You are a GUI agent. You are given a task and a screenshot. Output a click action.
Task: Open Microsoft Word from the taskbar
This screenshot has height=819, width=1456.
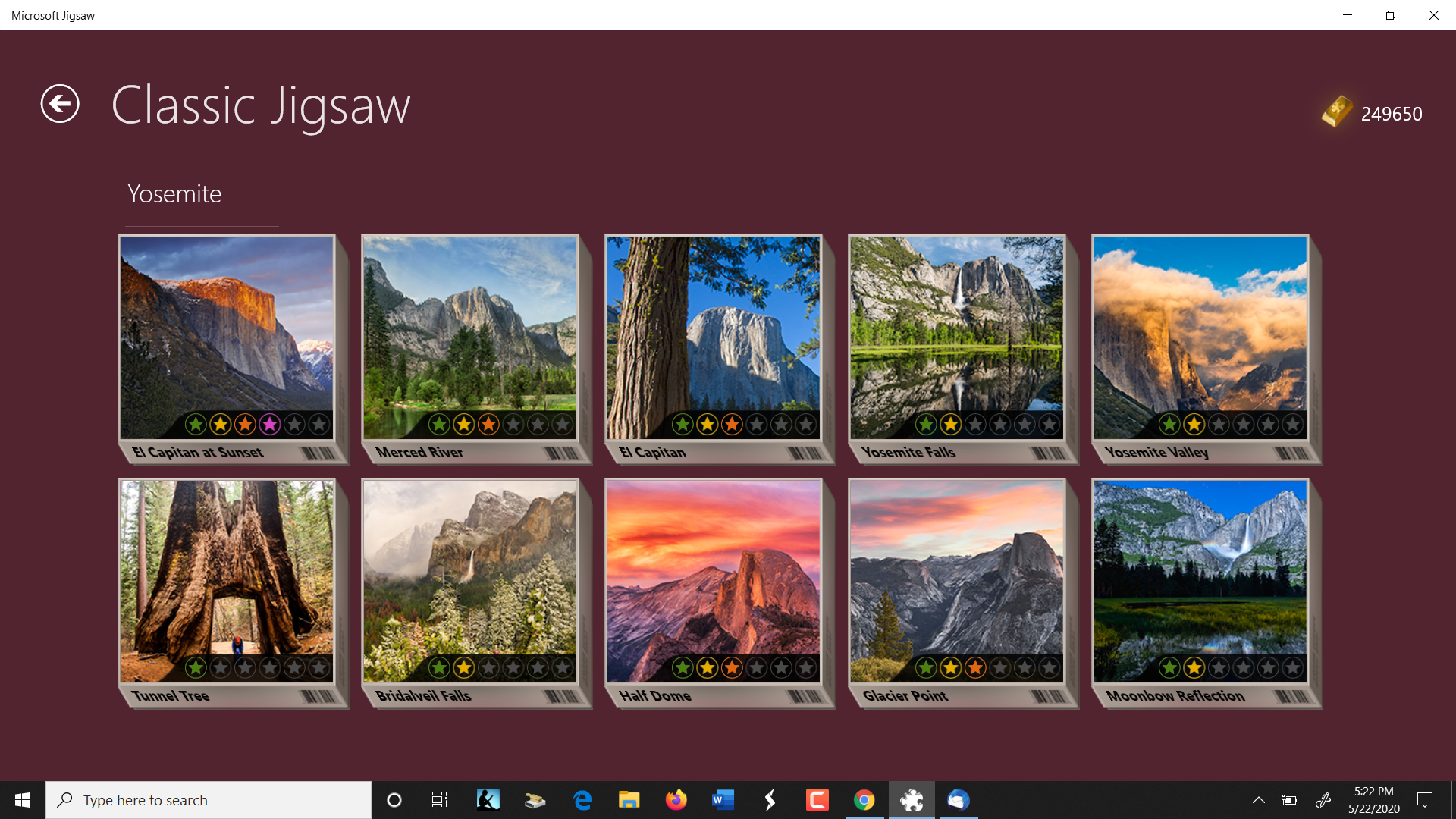tap(723, 800)
